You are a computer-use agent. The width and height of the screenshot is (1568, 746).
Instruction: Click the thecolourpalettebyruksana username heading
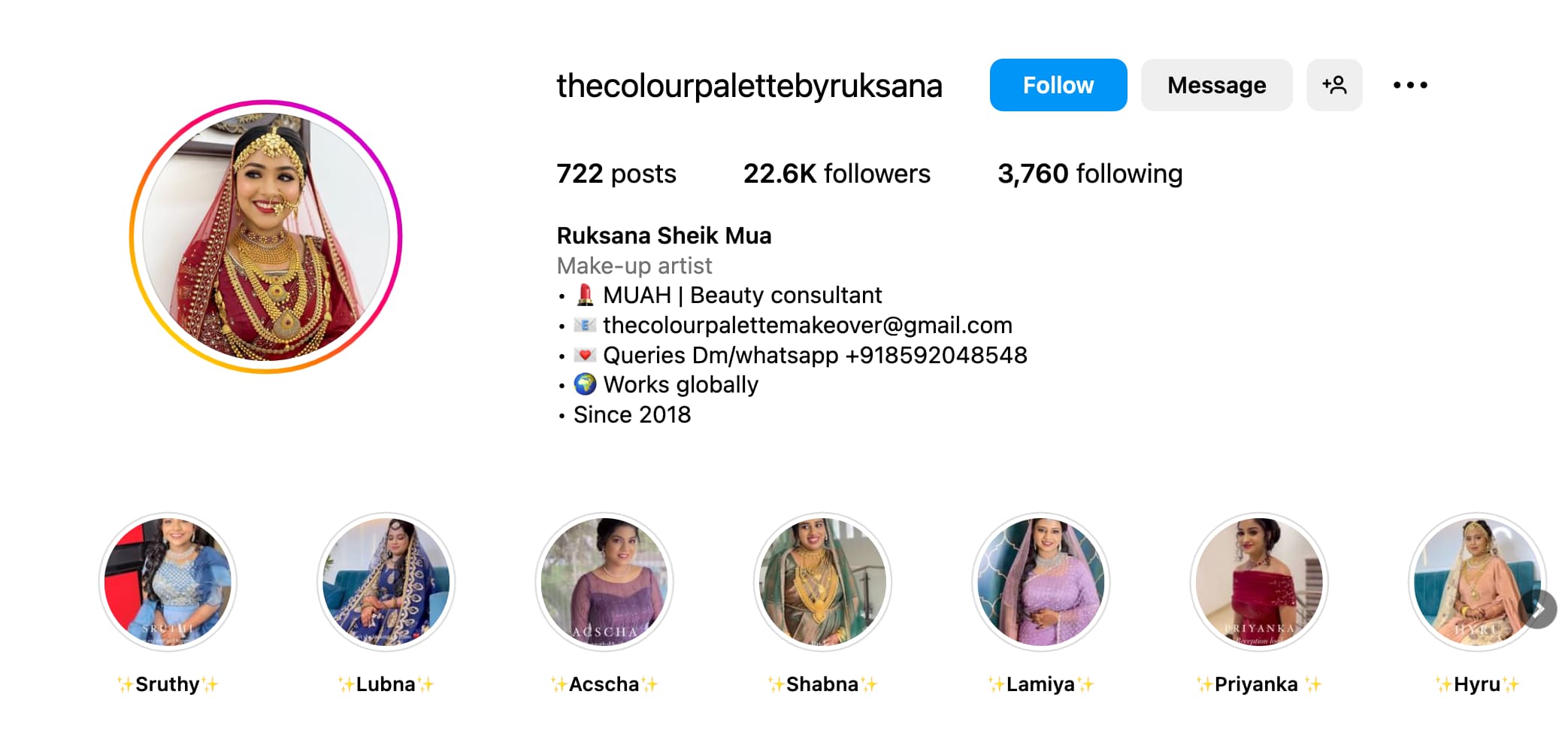pos(749,86)
